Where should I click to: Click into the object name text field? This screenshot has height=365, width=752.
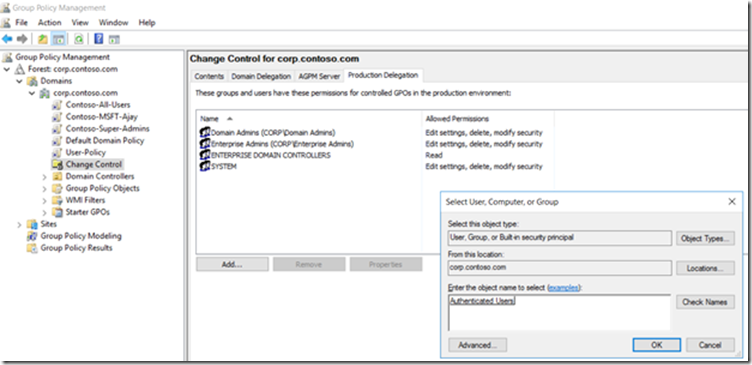(x=559, y=313)
